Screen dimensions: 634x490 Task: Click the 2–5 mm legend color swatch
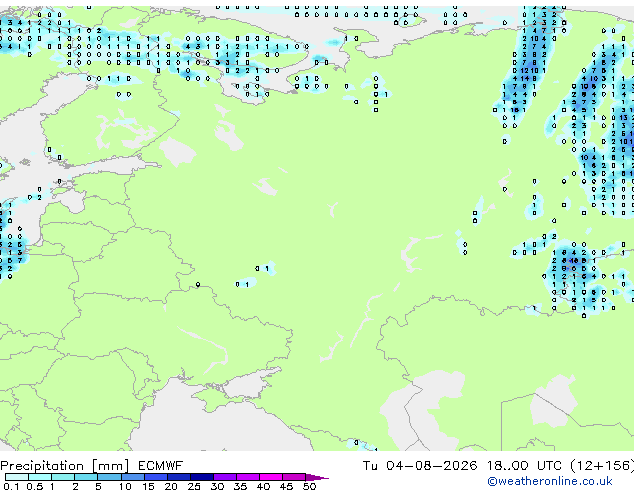pos(86,477)
